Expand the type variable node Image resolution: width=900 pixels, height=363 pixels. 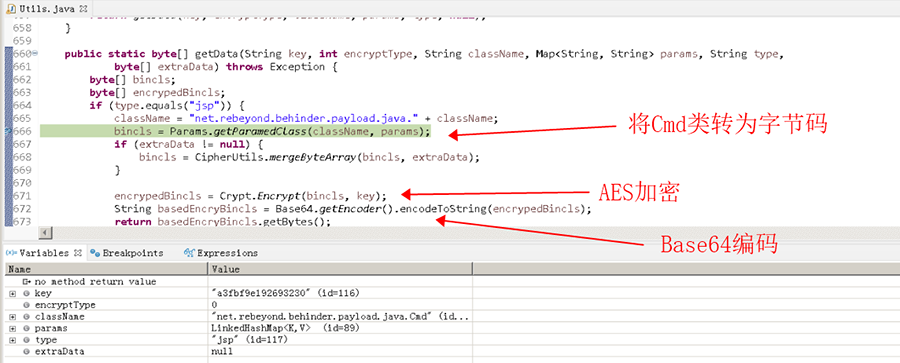12,339
